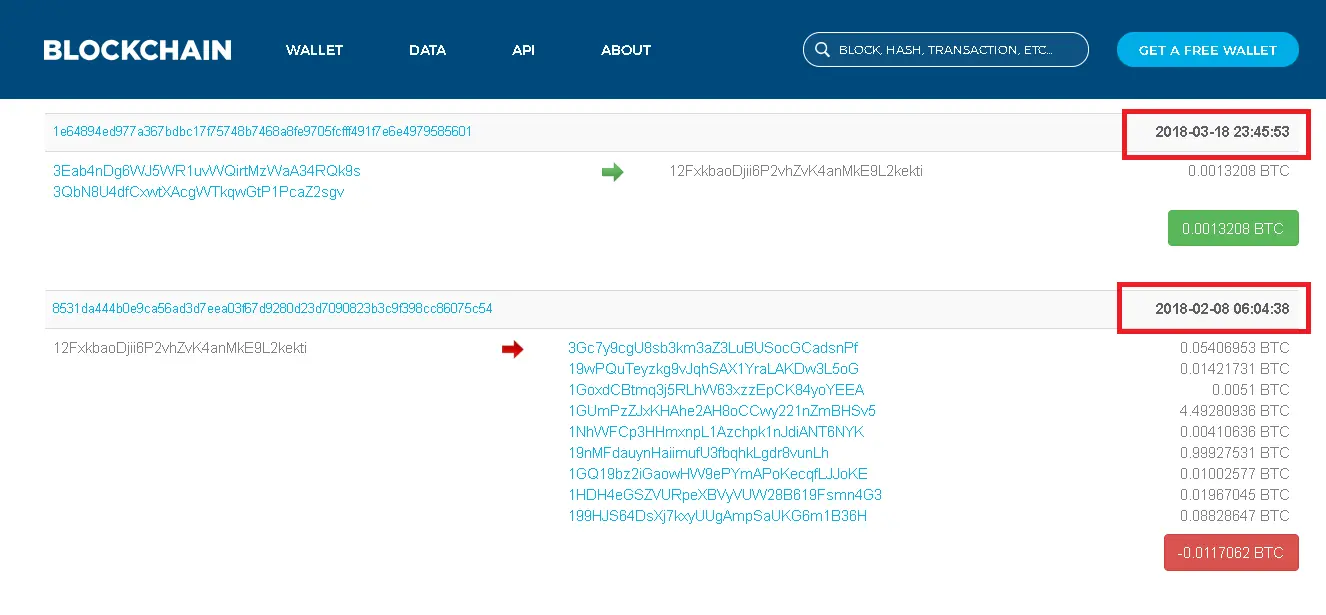The image size is (1326, 615).
Task: Open address 3Eab4nDg6WJ5WR1uvWQirtMzWaA34RQk9s
Action: (207, 171)
